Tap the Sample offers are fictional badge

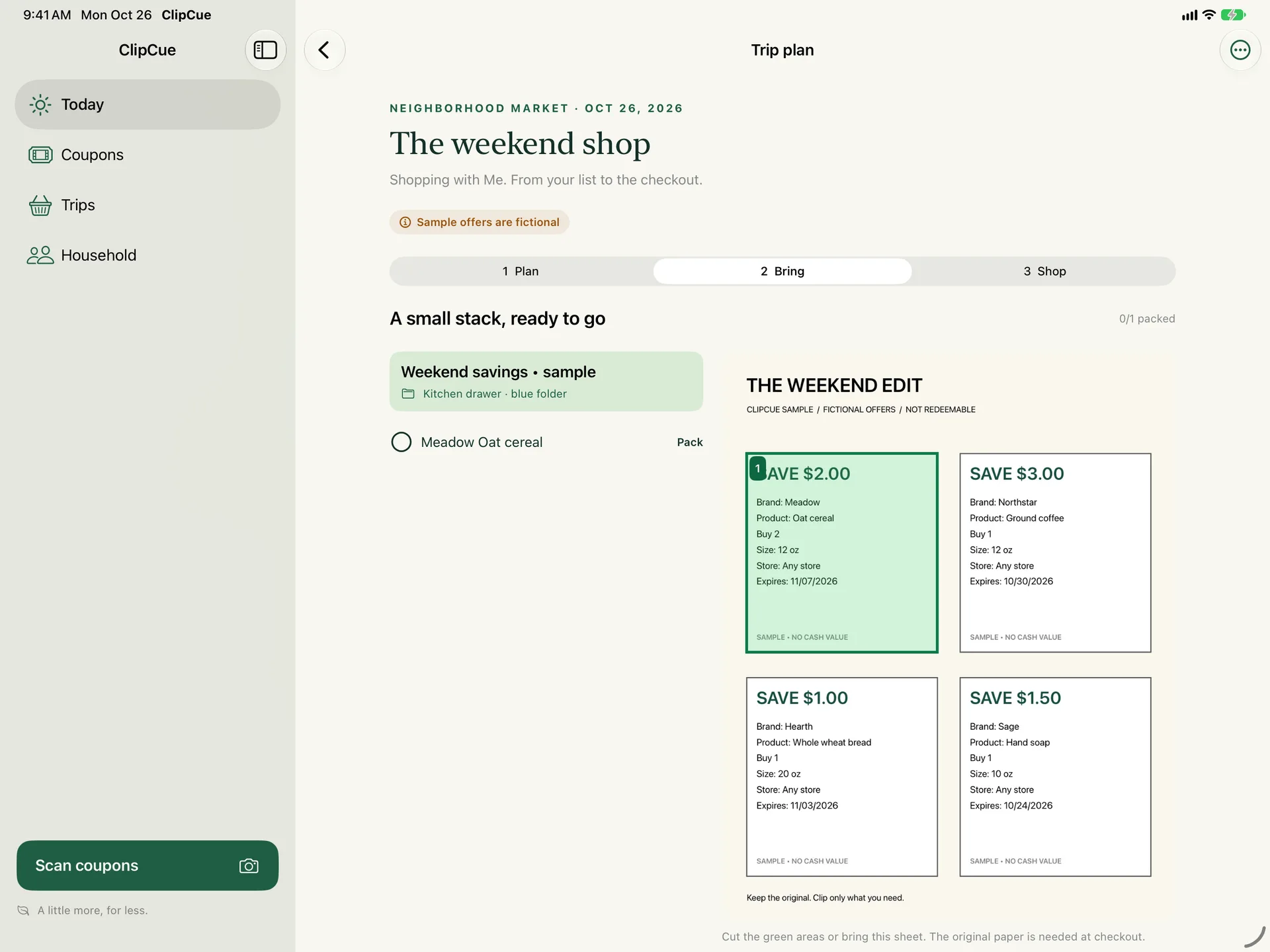point(479,222)
